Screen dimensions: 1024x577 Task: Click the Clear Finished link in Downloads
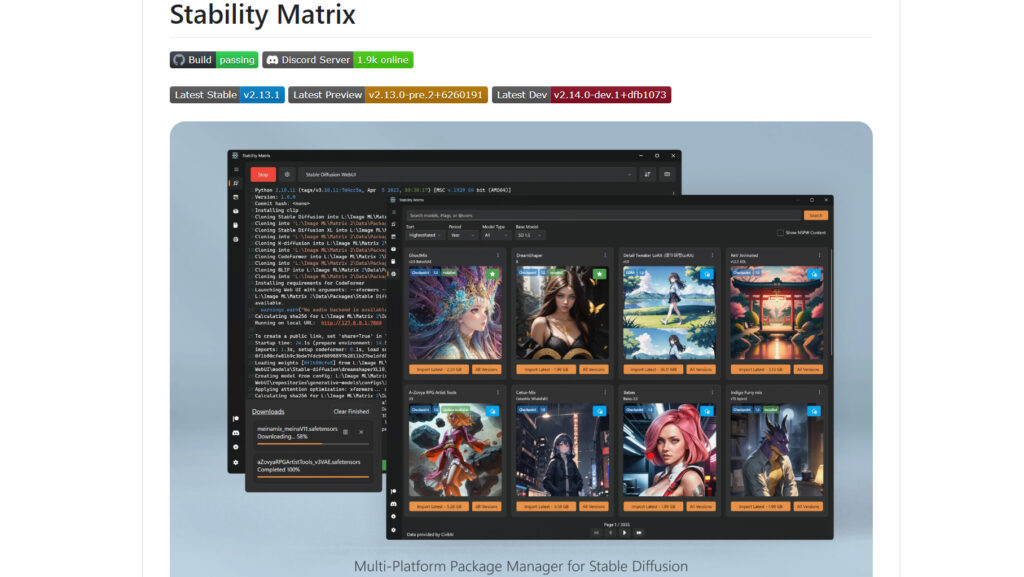click(x=351, y=412)
